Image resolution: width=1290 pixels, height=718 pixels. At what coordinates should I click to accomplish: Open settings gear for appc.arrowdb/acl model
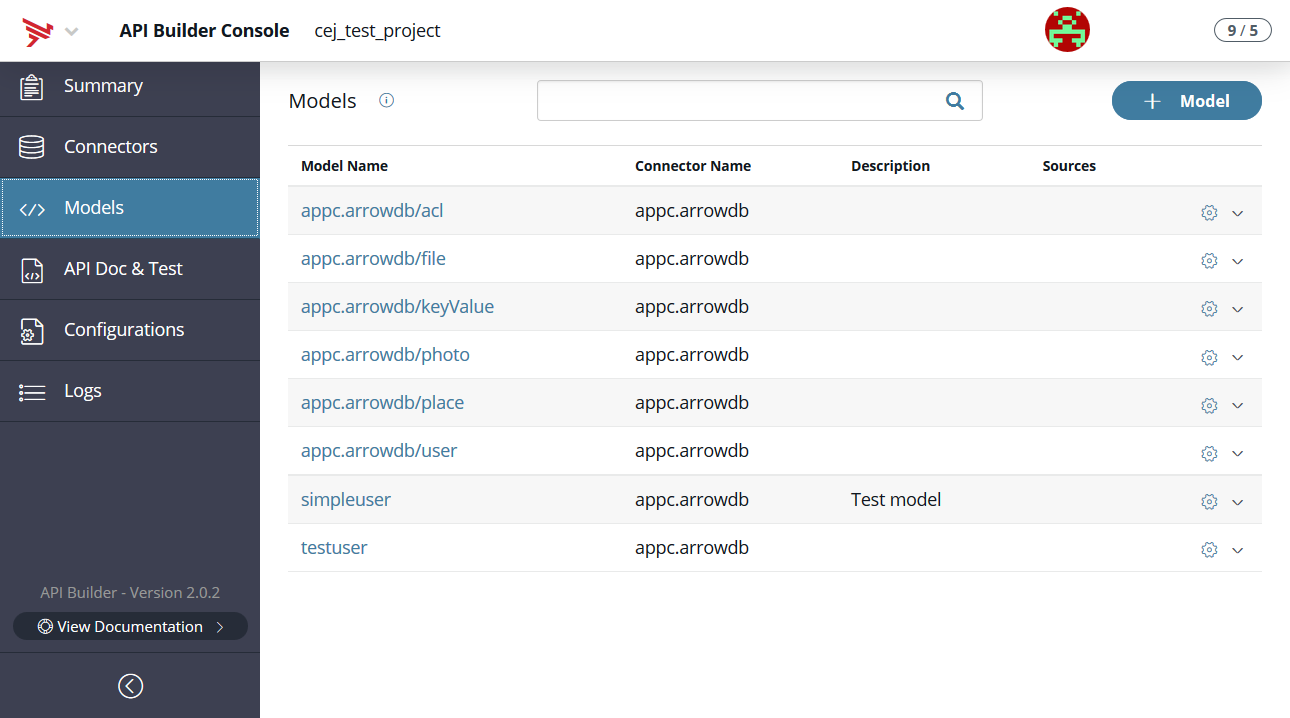(1209, 212)
